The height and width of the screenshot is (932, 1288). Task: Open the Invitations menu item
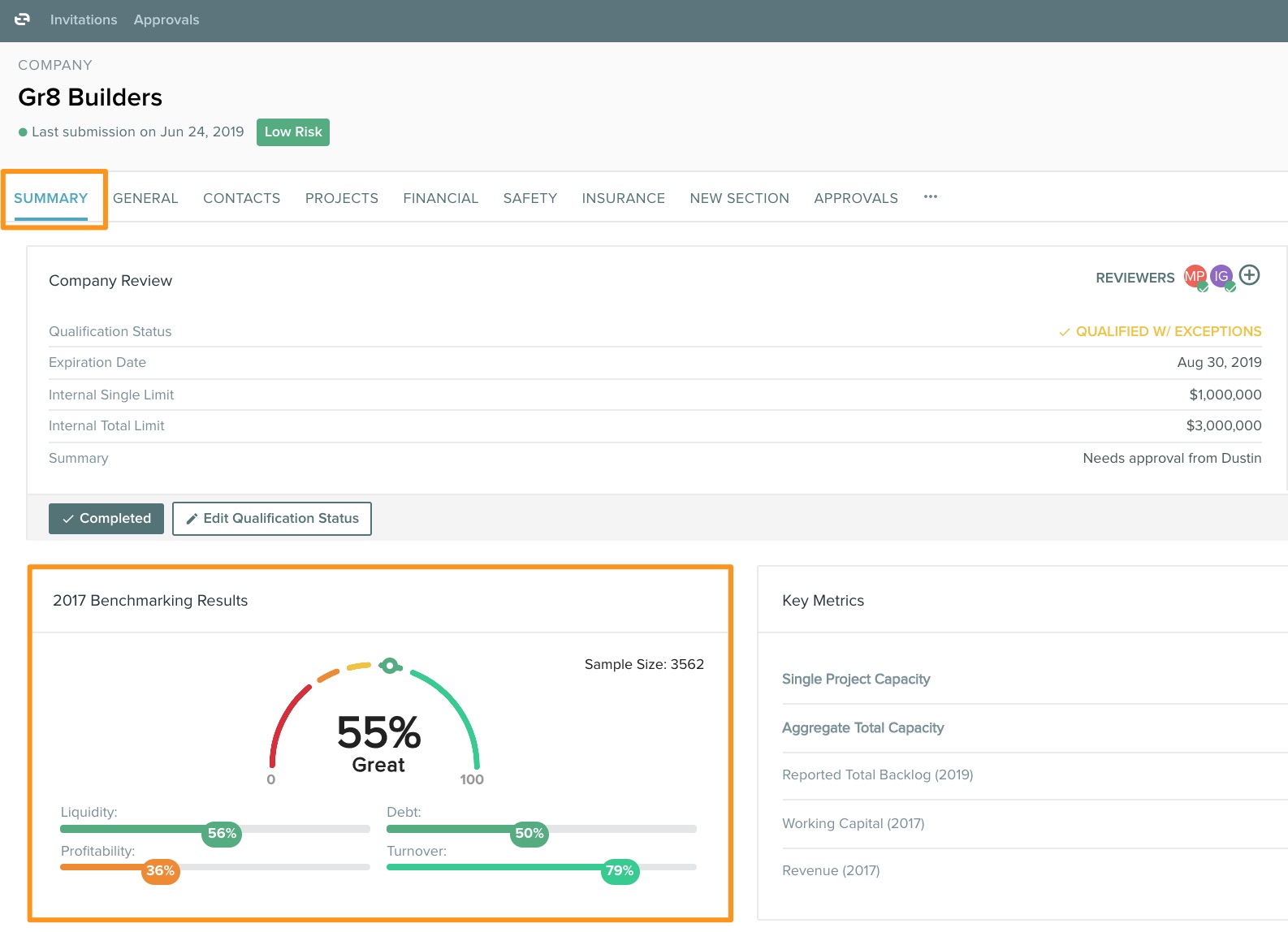coord(84,19)
